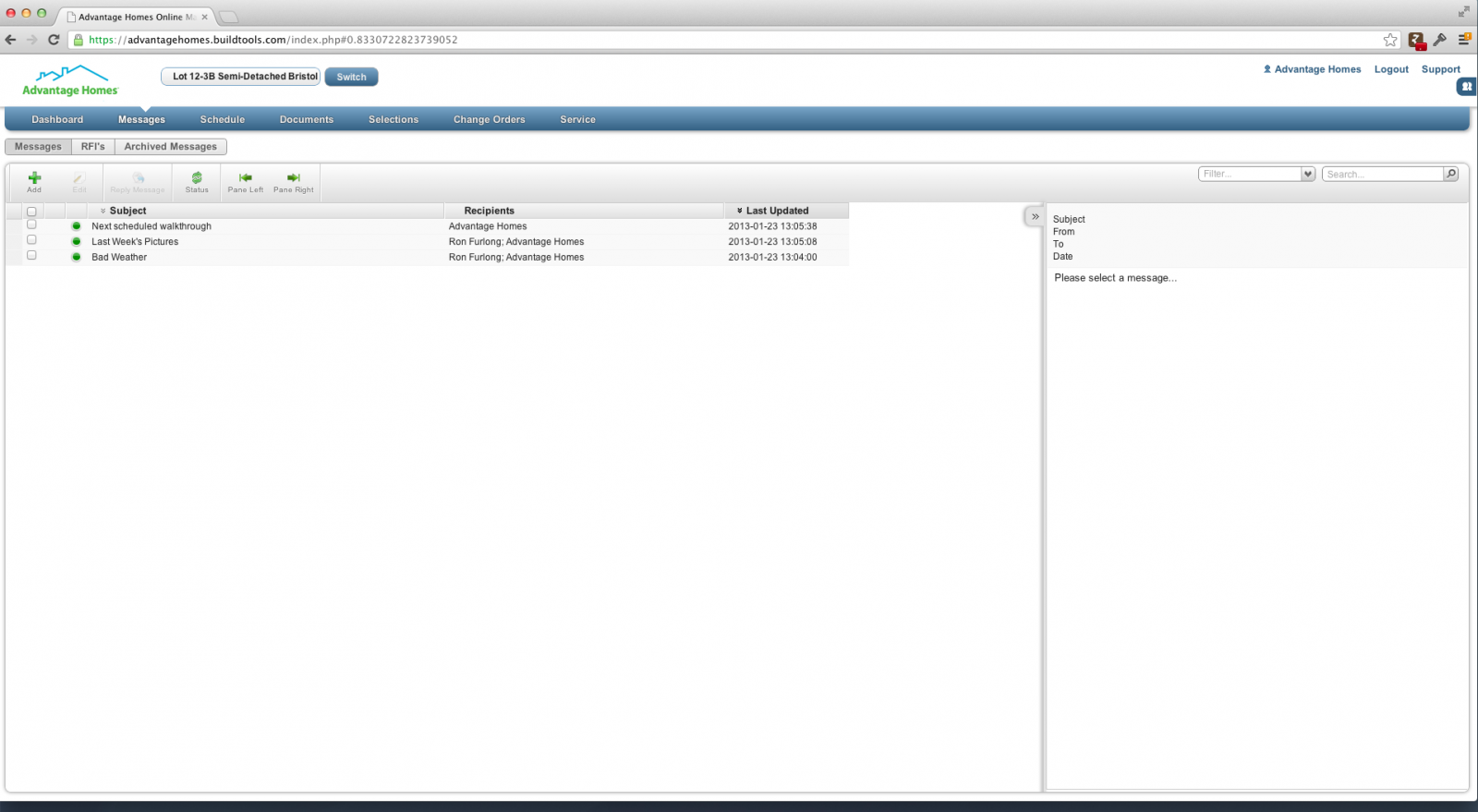Open the Schedule menu
The width and height of the screenshot is (1478, 812).
click(223, 119)
